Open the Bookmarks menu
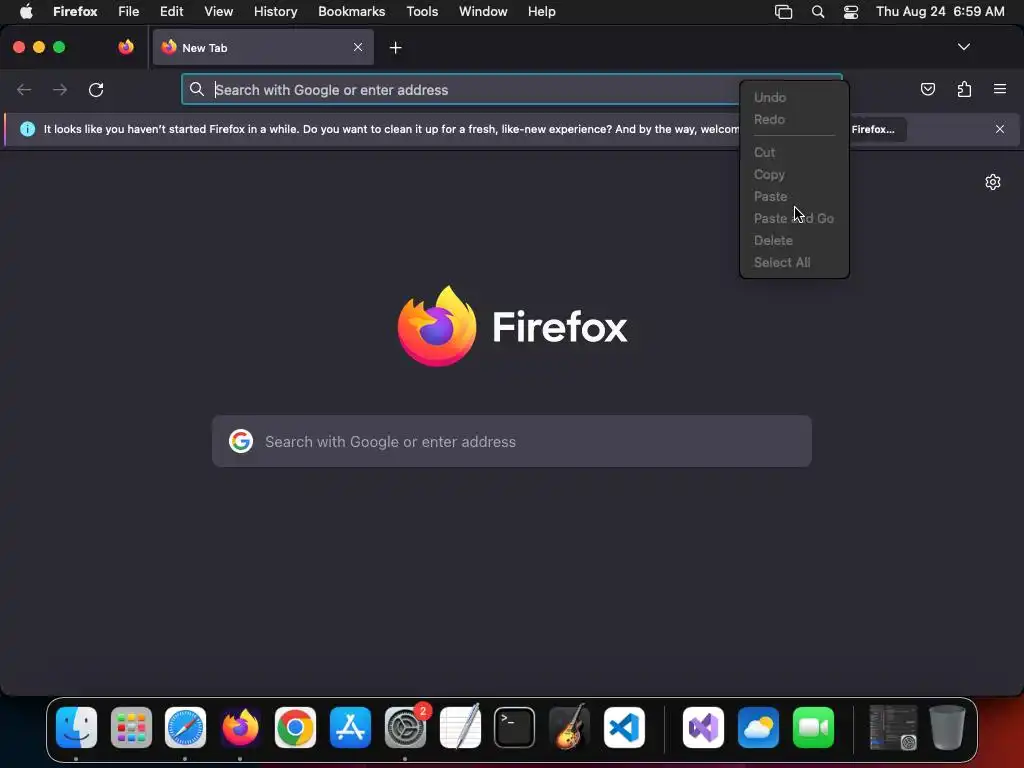 (351, 12)
